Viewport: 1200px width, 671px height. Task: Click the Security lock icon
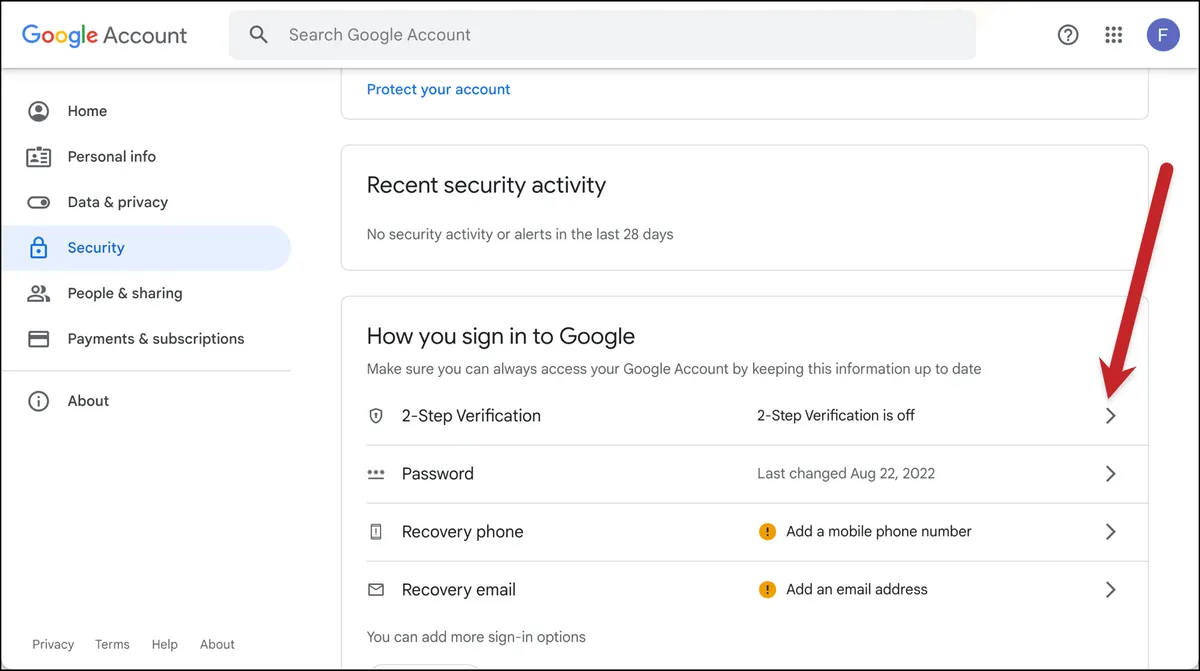(39, 248)
